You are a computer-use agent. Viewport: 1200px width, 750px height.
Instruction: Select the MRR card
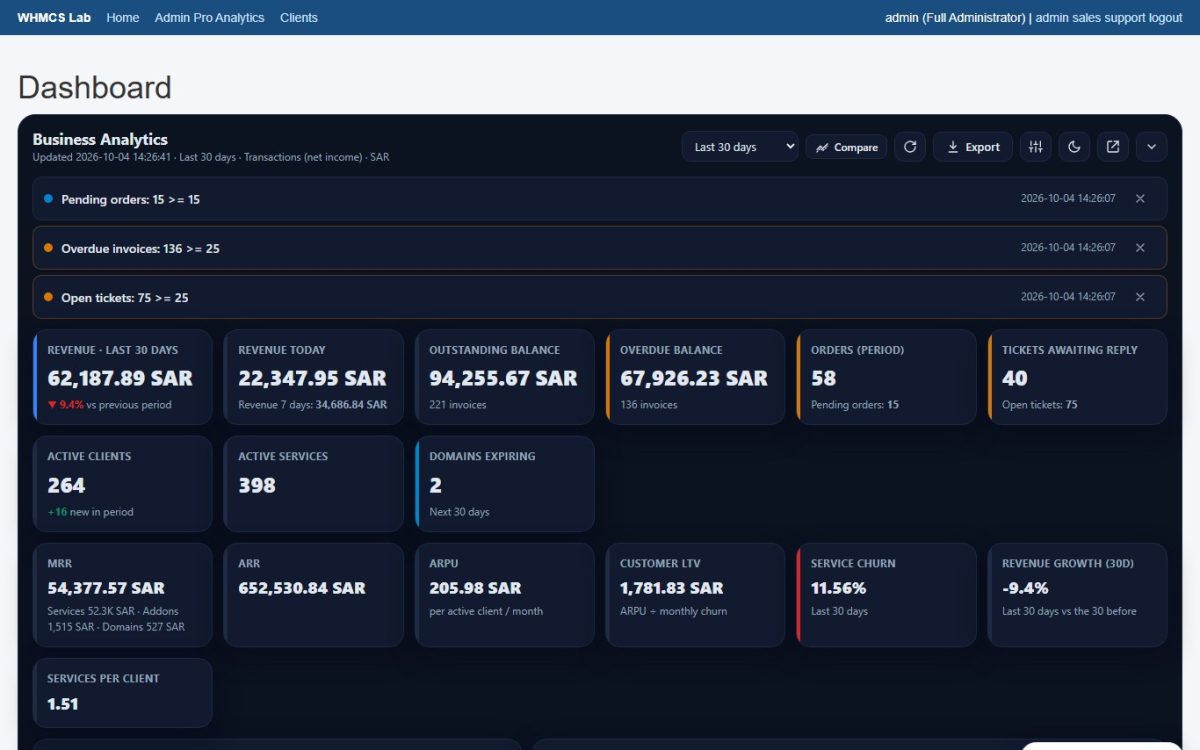pos(123,595)
